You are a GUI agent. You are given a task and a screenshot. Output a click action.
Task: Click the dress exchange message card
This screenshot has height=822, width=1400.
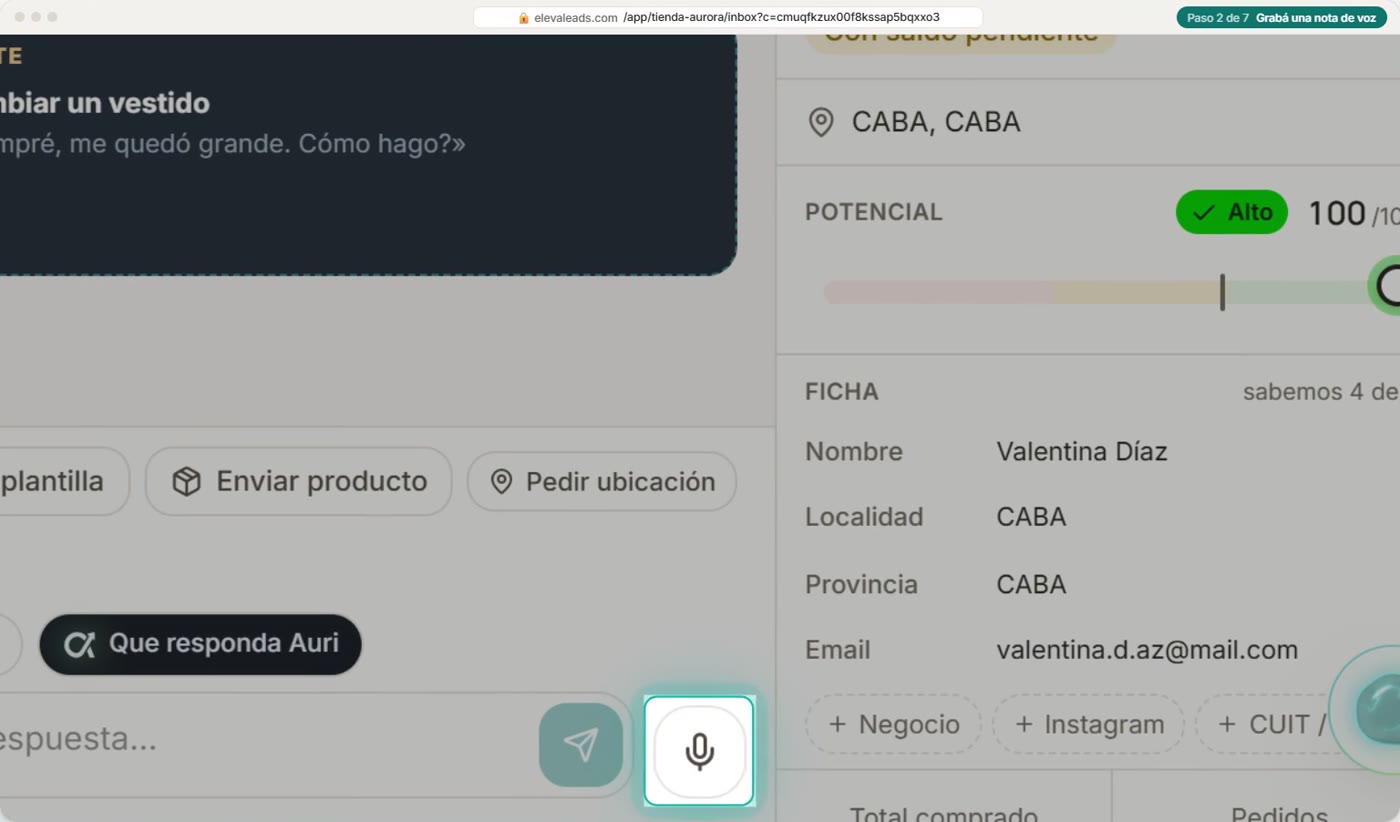368,155
